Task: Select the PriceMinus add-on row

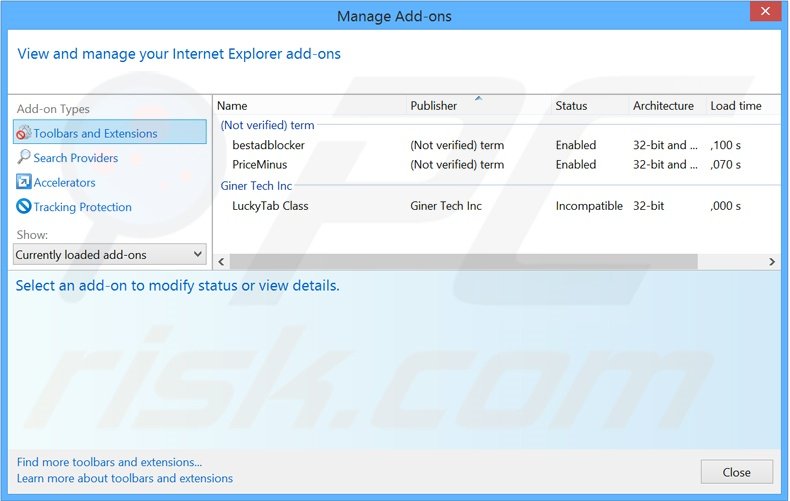Action: (x=496, y=165)
